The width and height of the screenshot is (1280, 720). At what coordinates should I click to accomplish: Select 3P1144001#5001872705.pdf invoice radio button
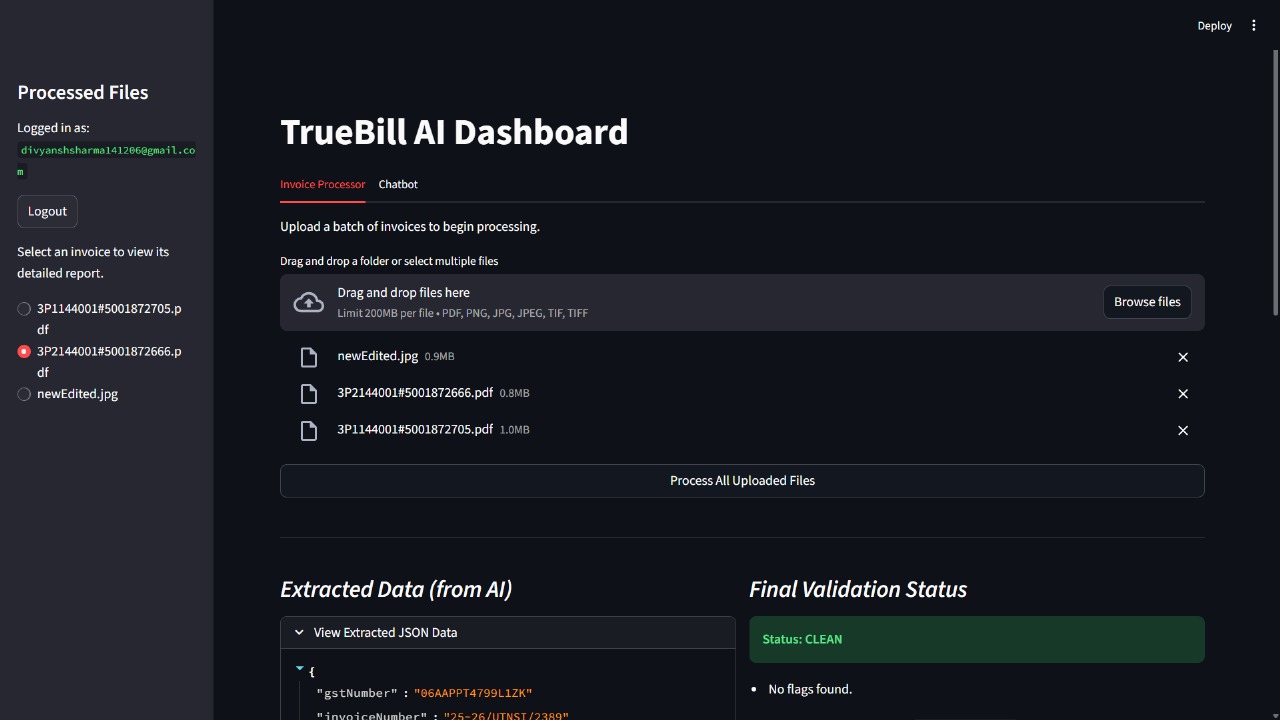pos(24,309)
